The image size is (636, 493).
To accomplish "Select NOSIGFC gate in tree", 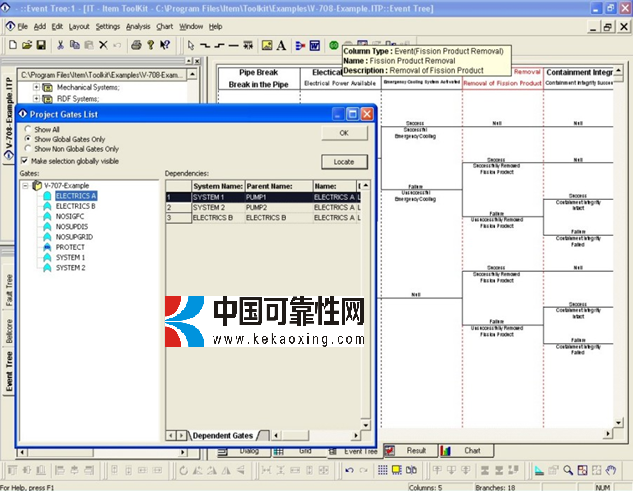I will 70,217.
